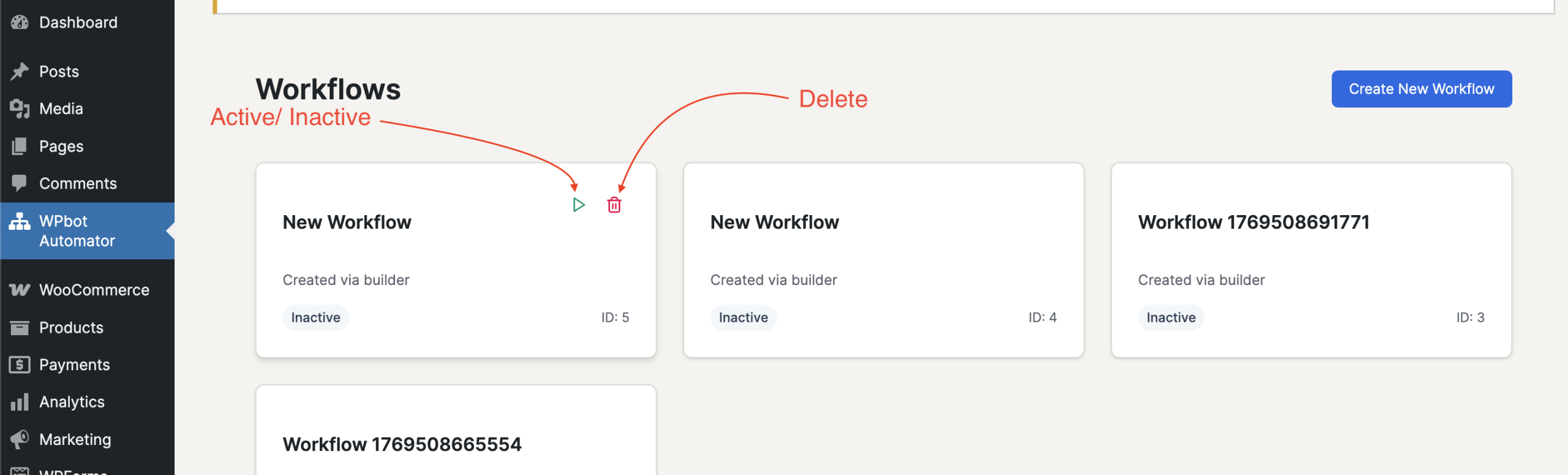Click the Posts pushpin icon
Viewport: 1568px width, 475px height.
click(x=20, y=72)
